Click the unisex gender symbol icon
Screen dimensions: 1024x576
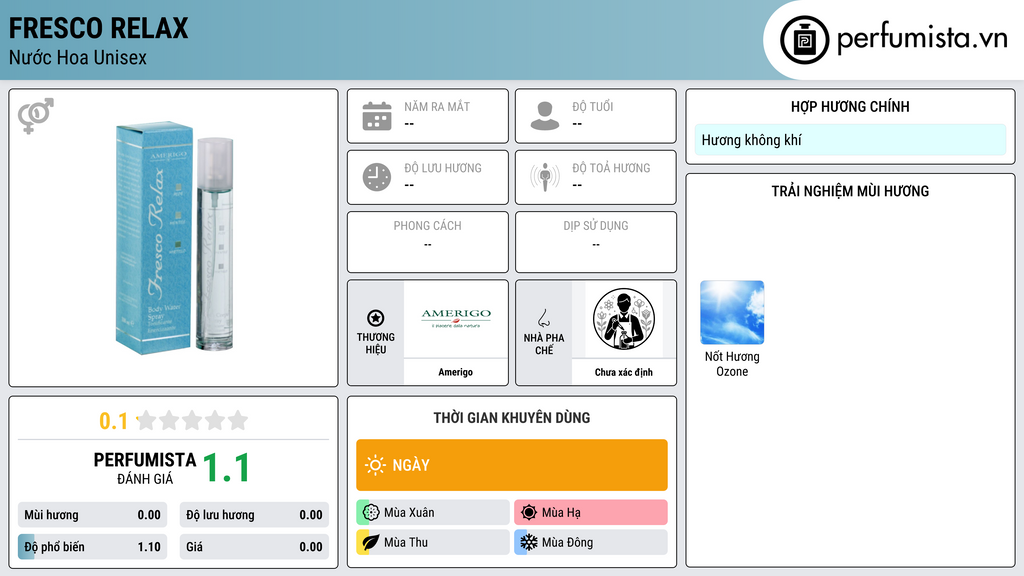tap(36, 116)
